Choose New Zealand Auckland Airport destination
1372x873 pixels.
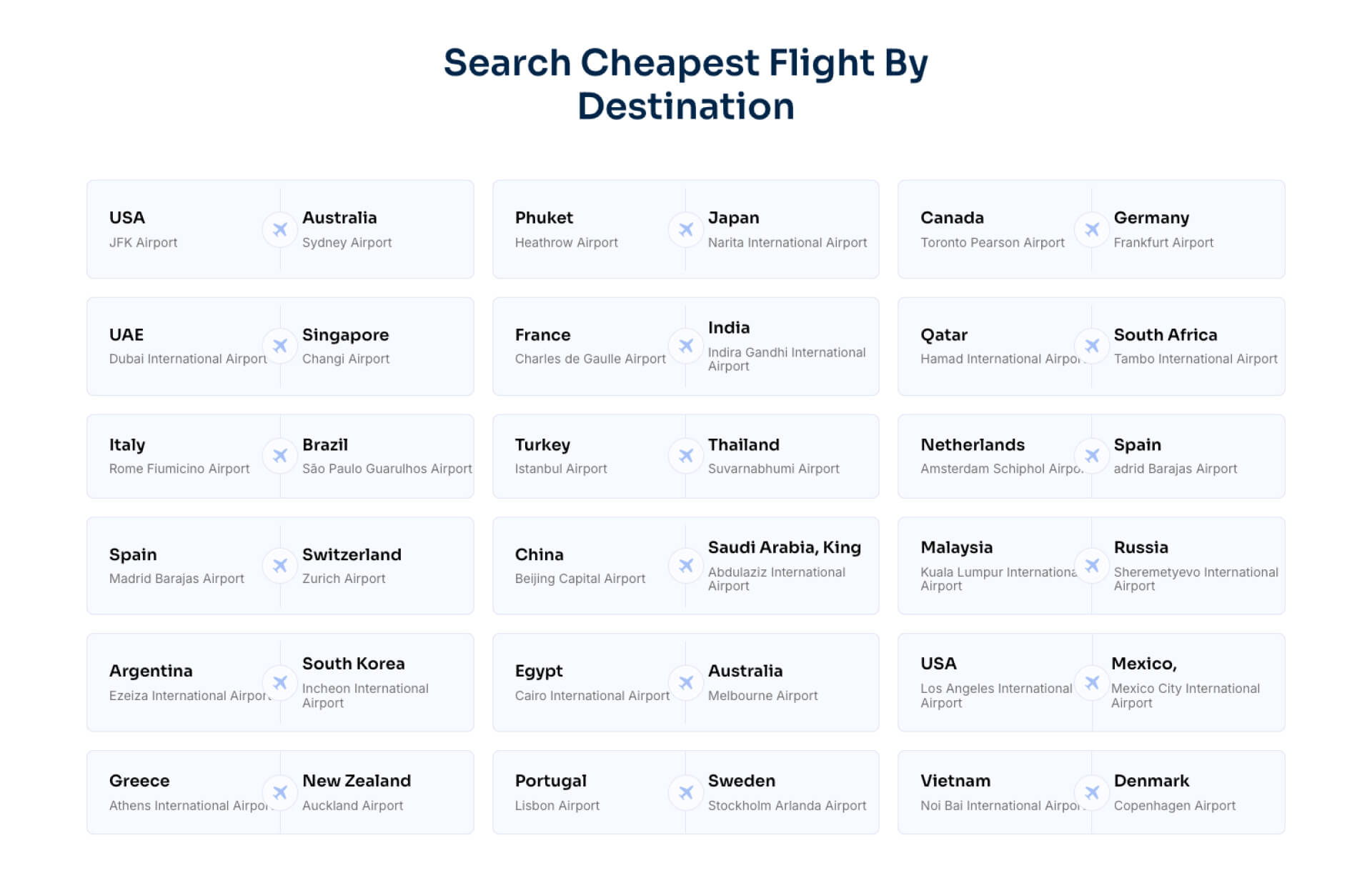[357, 792]
